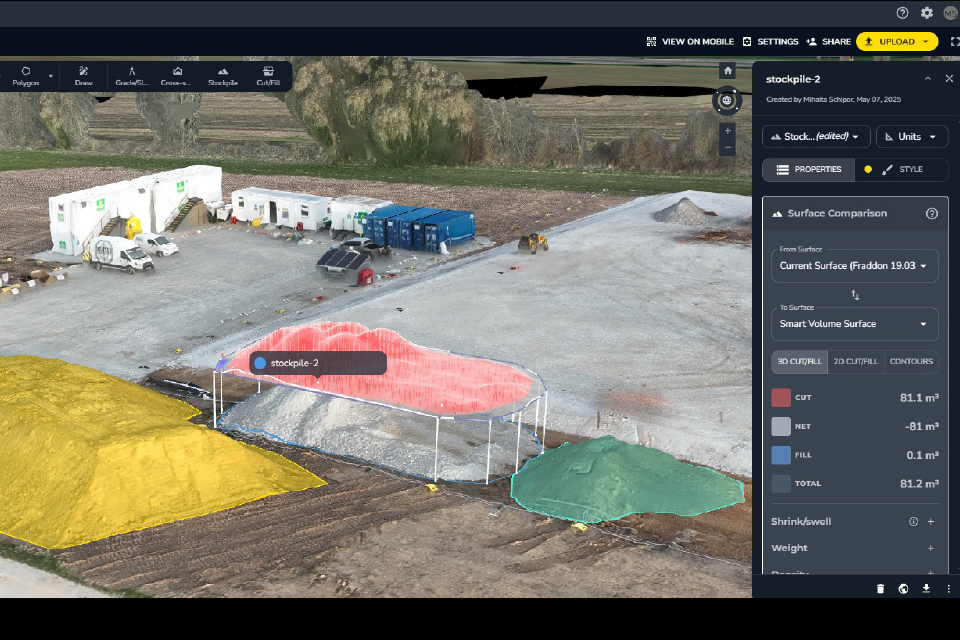Open the Smart Volume Surface dropdown
This screenshot has width=960, height=640.
(x=854, y=324)
